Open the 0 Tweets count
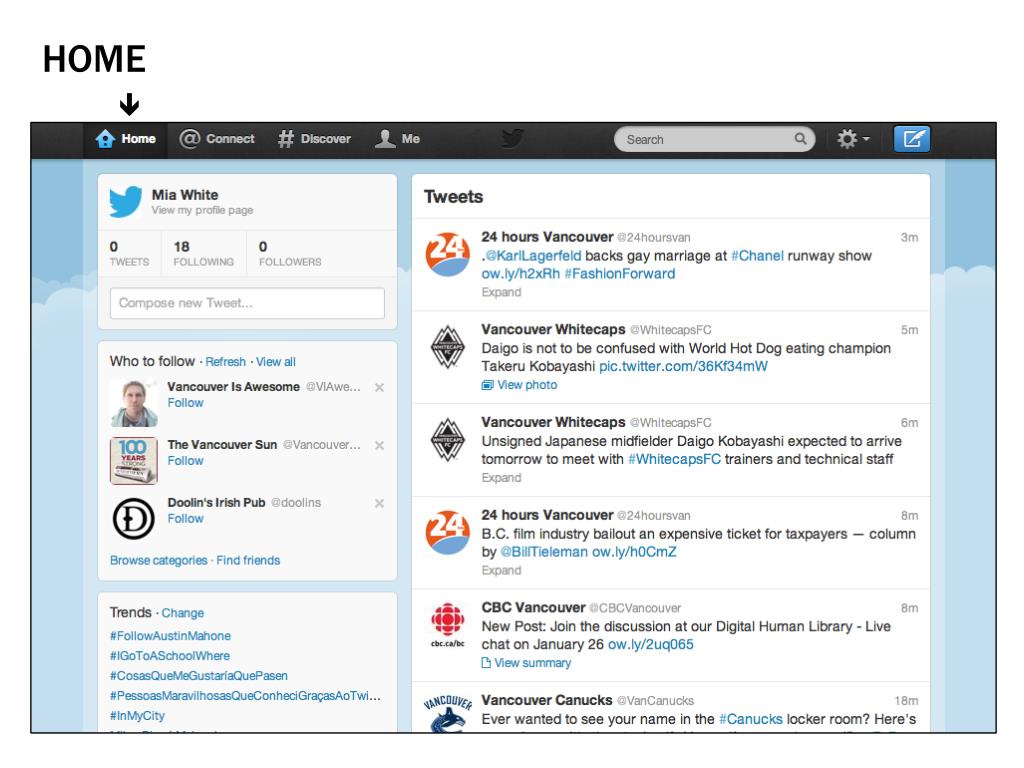The image size is (1024, 768). pyautogui.click(x=129, y=253)
